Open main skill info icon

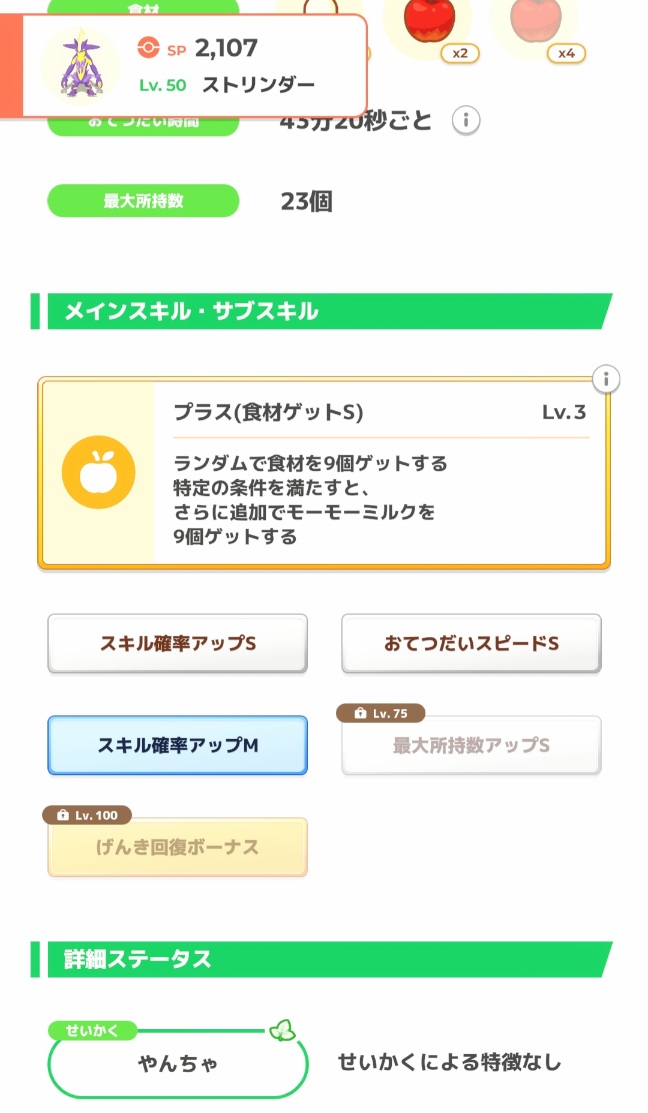point(606,380)
